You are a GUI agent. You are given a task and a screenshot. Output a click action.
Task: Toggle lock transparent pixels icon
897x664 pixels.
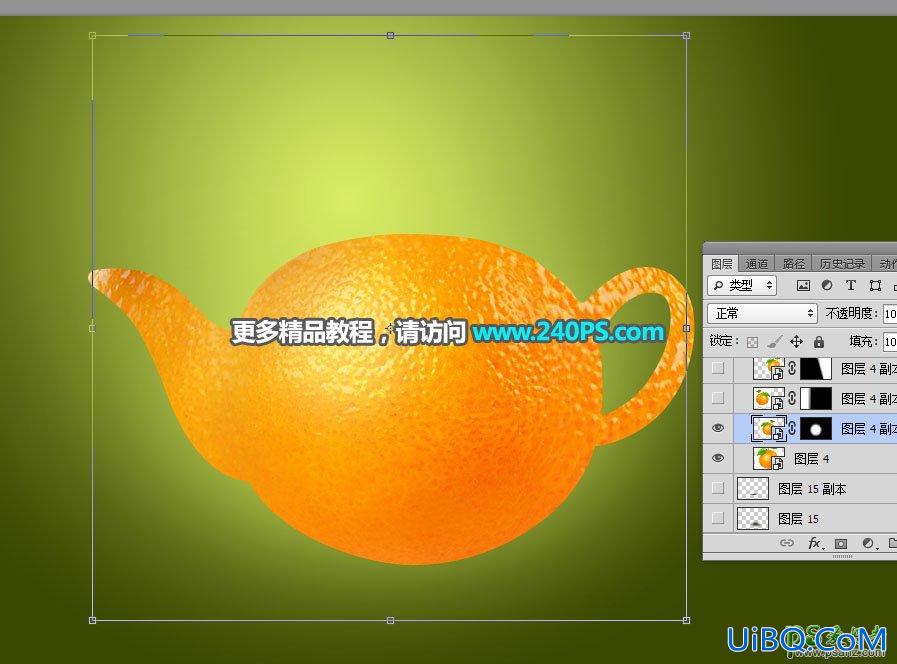point(752,342)
